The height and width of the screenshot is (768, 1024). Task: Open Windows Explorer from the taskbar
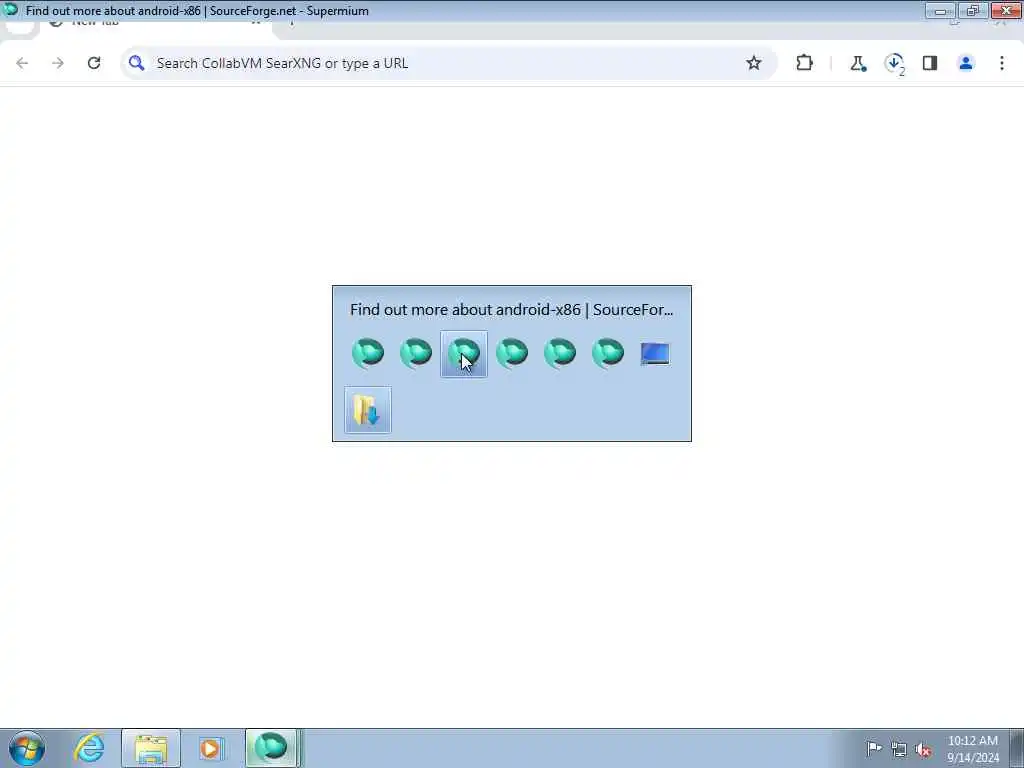pyautogui.click(x=151, y=748)
